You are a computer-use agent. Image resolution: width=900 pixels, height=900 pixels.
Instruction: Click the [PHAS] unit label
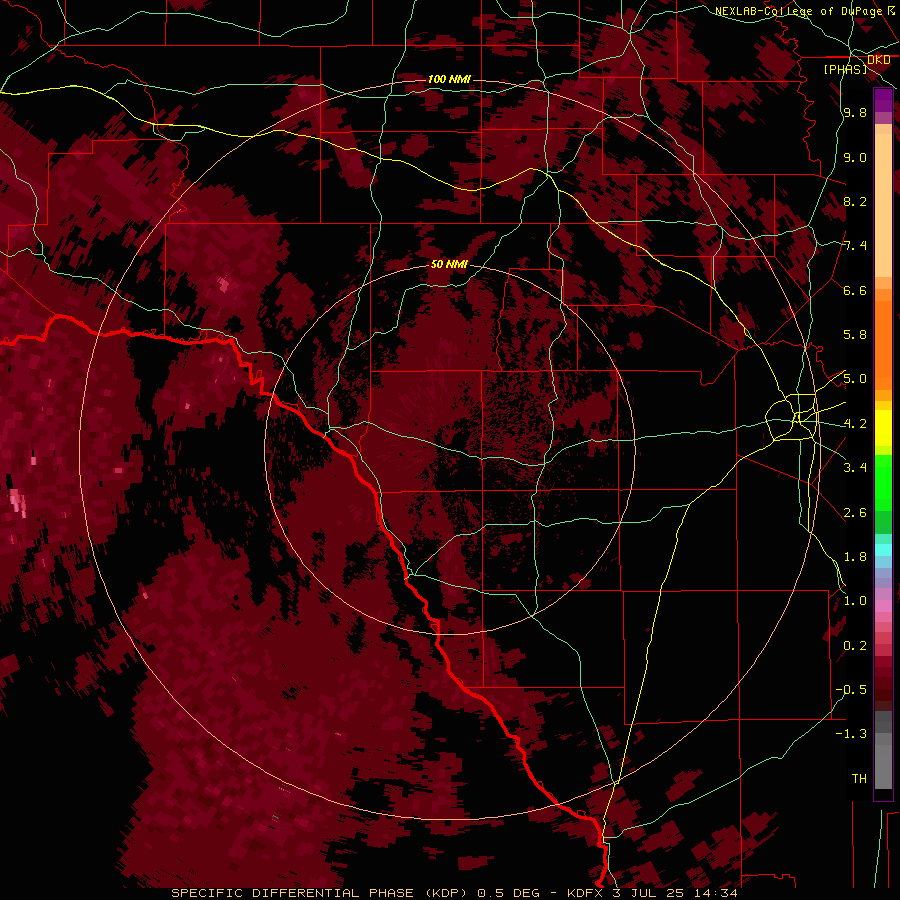[845, 69]
